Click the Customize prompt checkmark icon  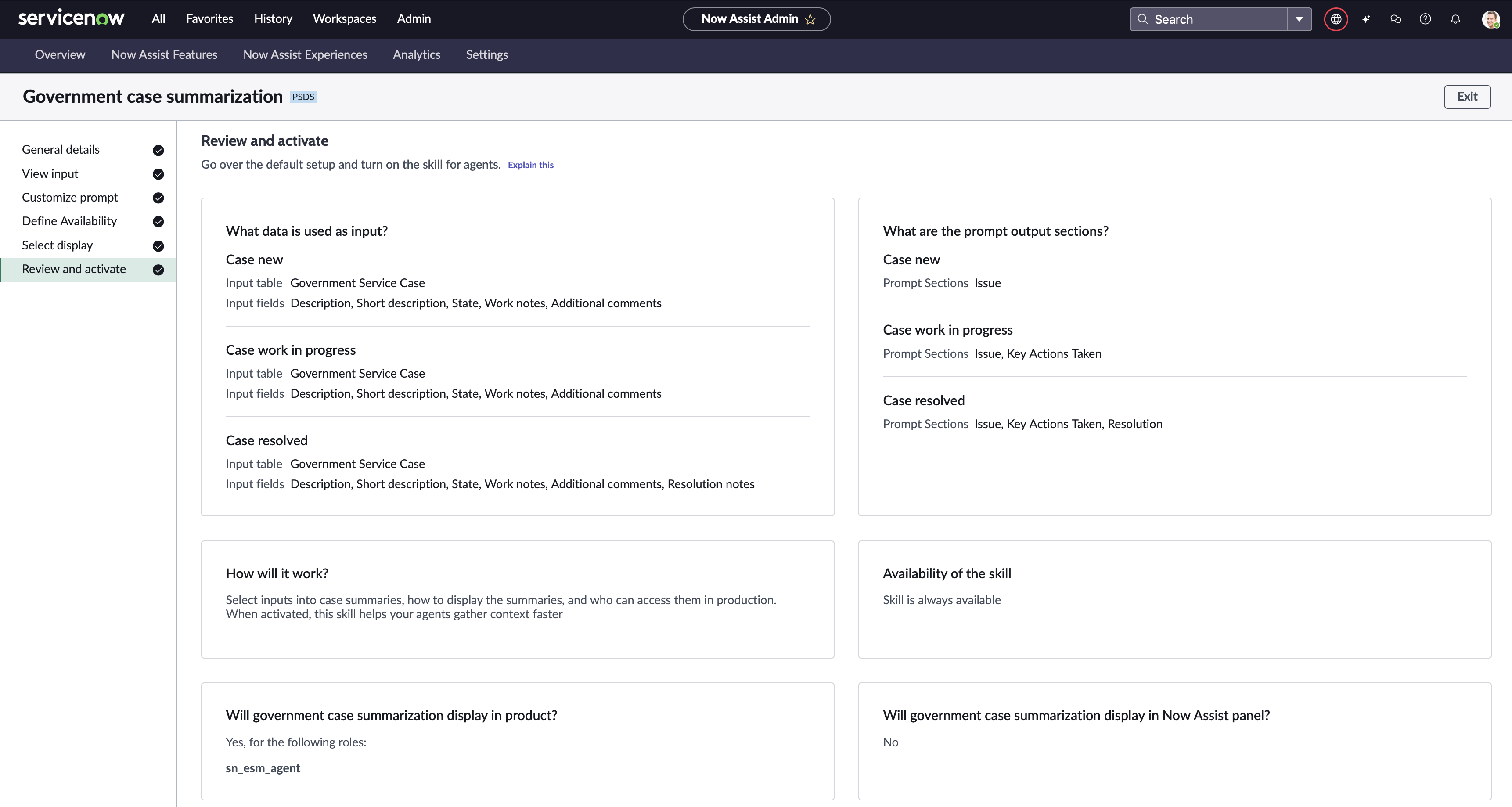pyautogui.click(x=158, y=198)
